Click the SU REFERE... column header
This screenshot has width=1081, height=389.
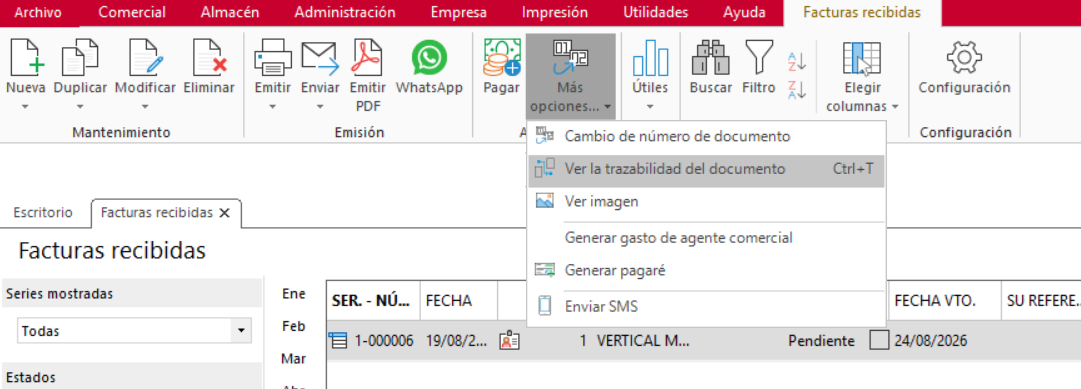[x=1041, y=301]
